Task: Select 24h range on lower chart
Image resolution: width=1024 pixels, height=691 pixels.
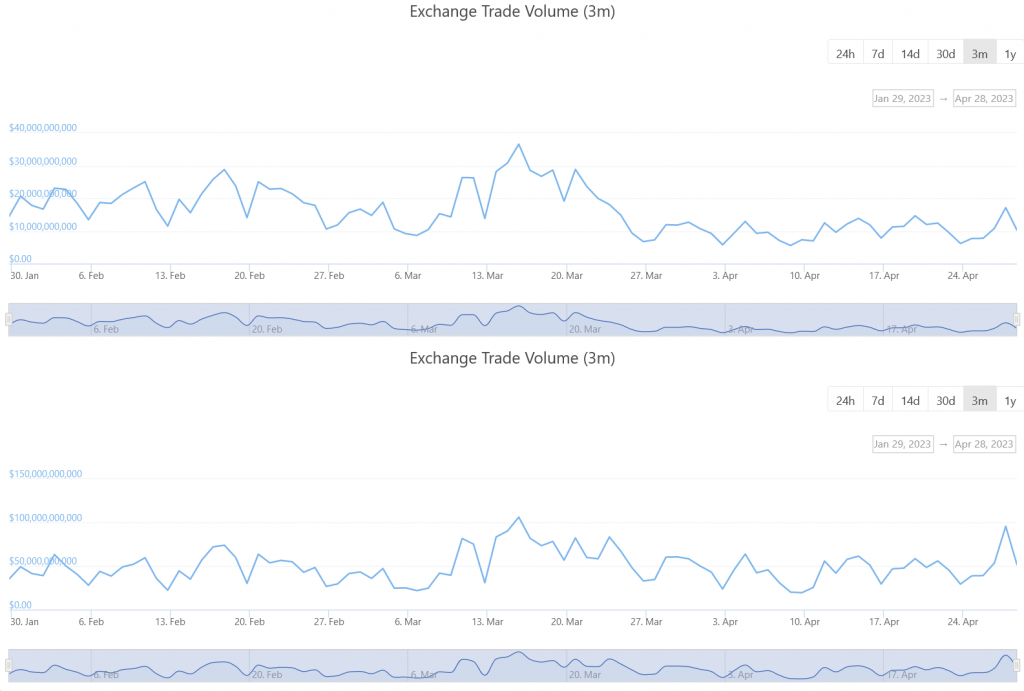Action: 845,401
